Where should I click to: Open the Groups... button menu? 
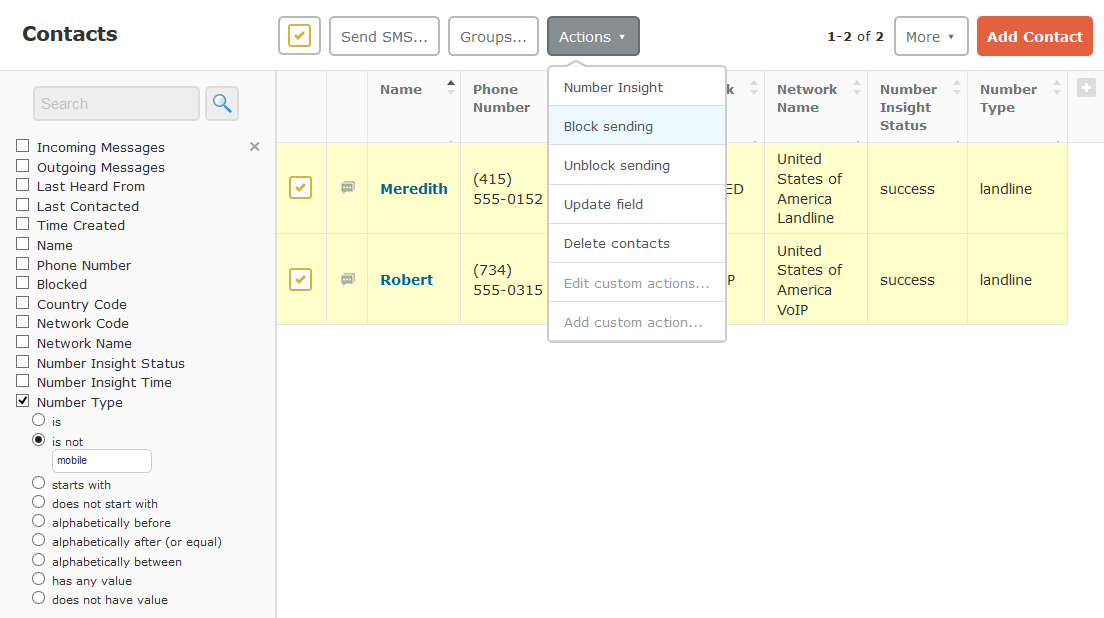pyautogui.click(x=493, y=37)
